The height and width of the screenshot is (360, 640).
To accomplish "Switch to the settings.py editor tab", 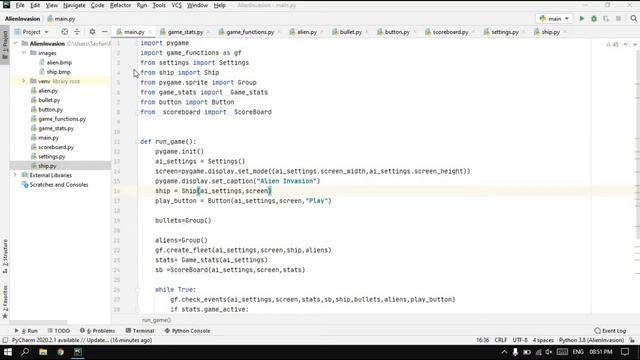I will pos(504,32).
